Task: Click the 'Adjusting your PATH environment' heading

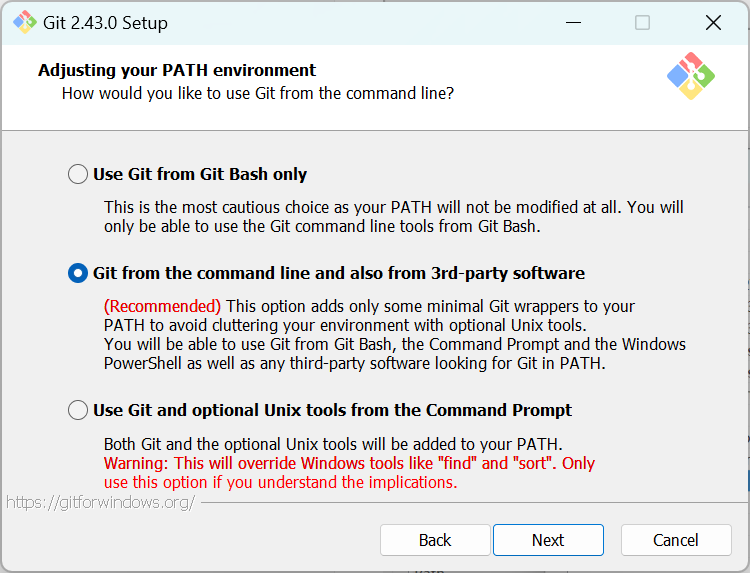Action: 177,70
